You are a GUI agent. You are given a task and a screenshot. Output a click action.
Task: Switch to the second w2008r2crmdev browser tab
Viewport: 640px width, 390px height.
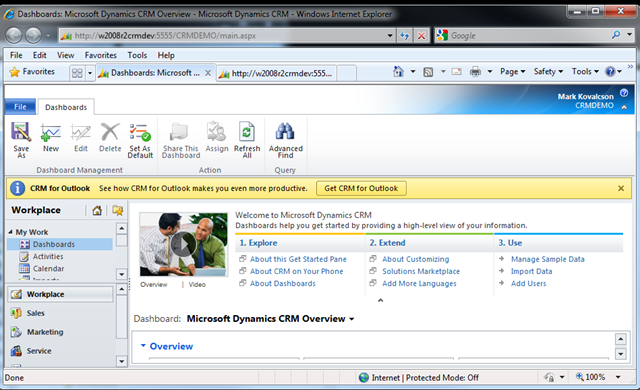click(276, 73)
